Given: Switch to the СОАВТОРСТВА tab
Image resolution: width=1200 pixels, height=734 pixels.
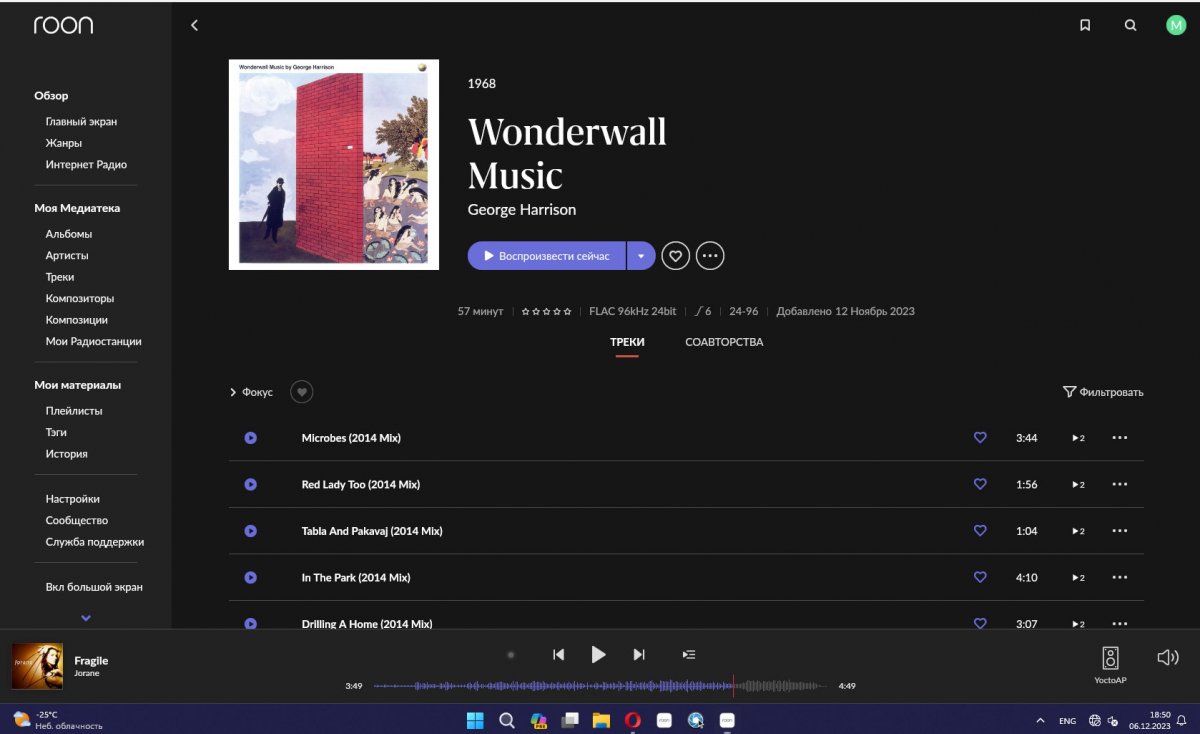Looking at the screenshot, I should click(x=724, y=342).
